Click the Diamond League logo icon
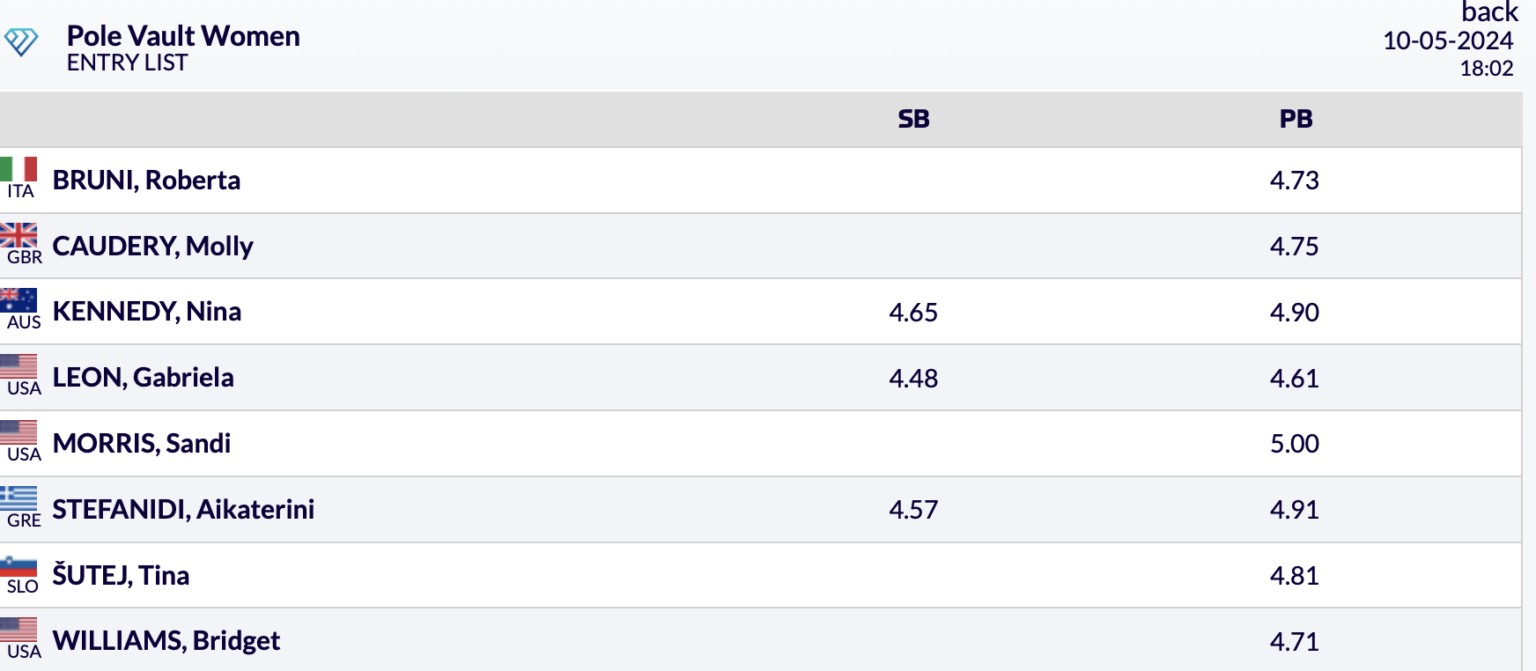The width and height of the screenshot is (1536, 671). [21, 42]
